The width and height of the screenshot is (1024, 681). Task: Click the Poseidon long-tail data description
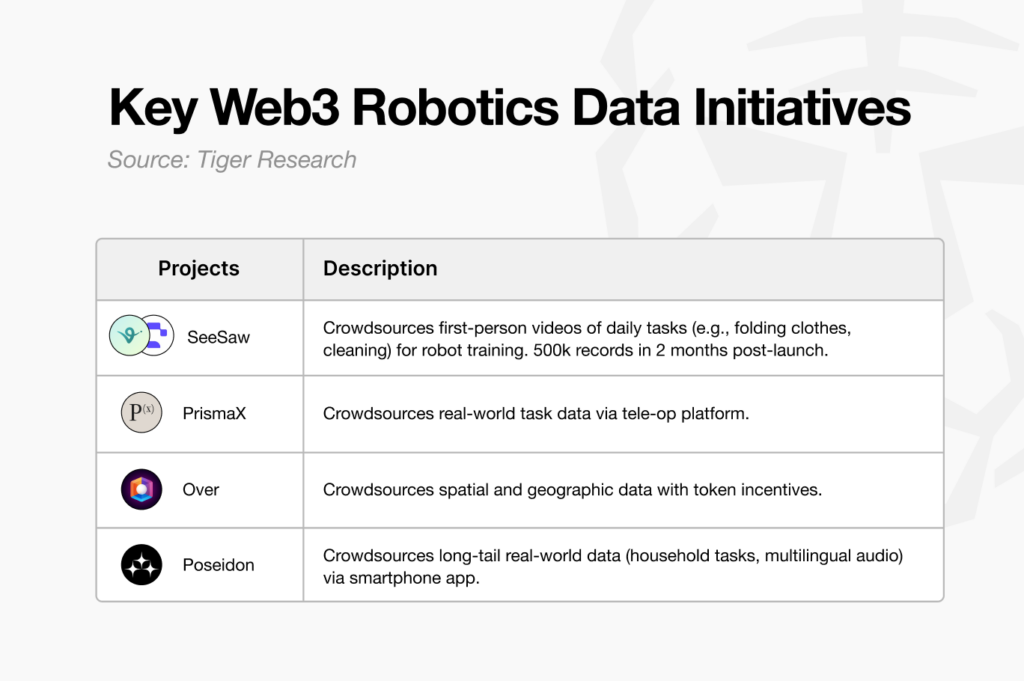(613, 566)
